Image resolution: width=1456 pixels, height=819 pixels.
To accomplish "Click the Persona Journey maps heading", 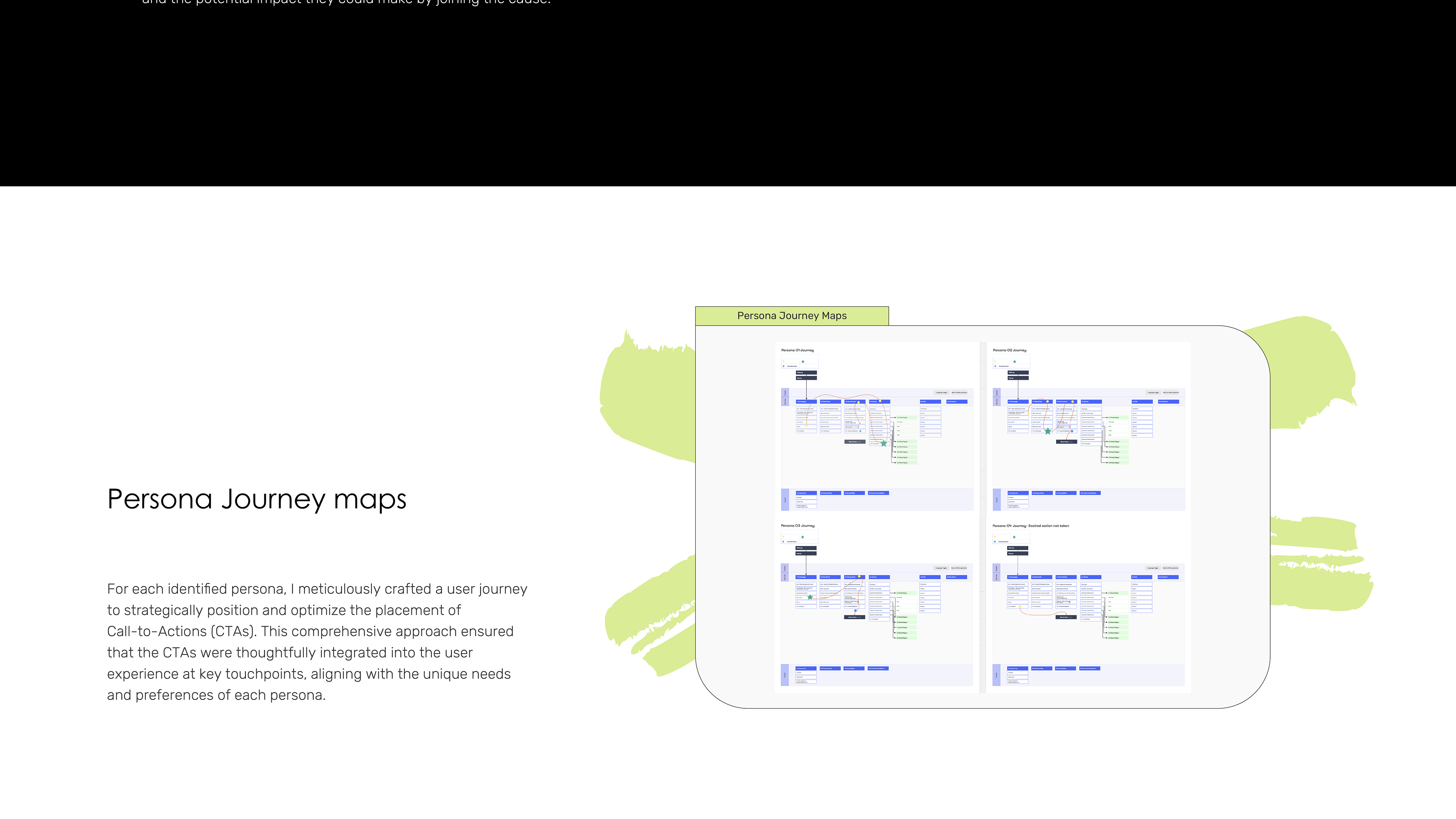I will [x=257, y=499].
